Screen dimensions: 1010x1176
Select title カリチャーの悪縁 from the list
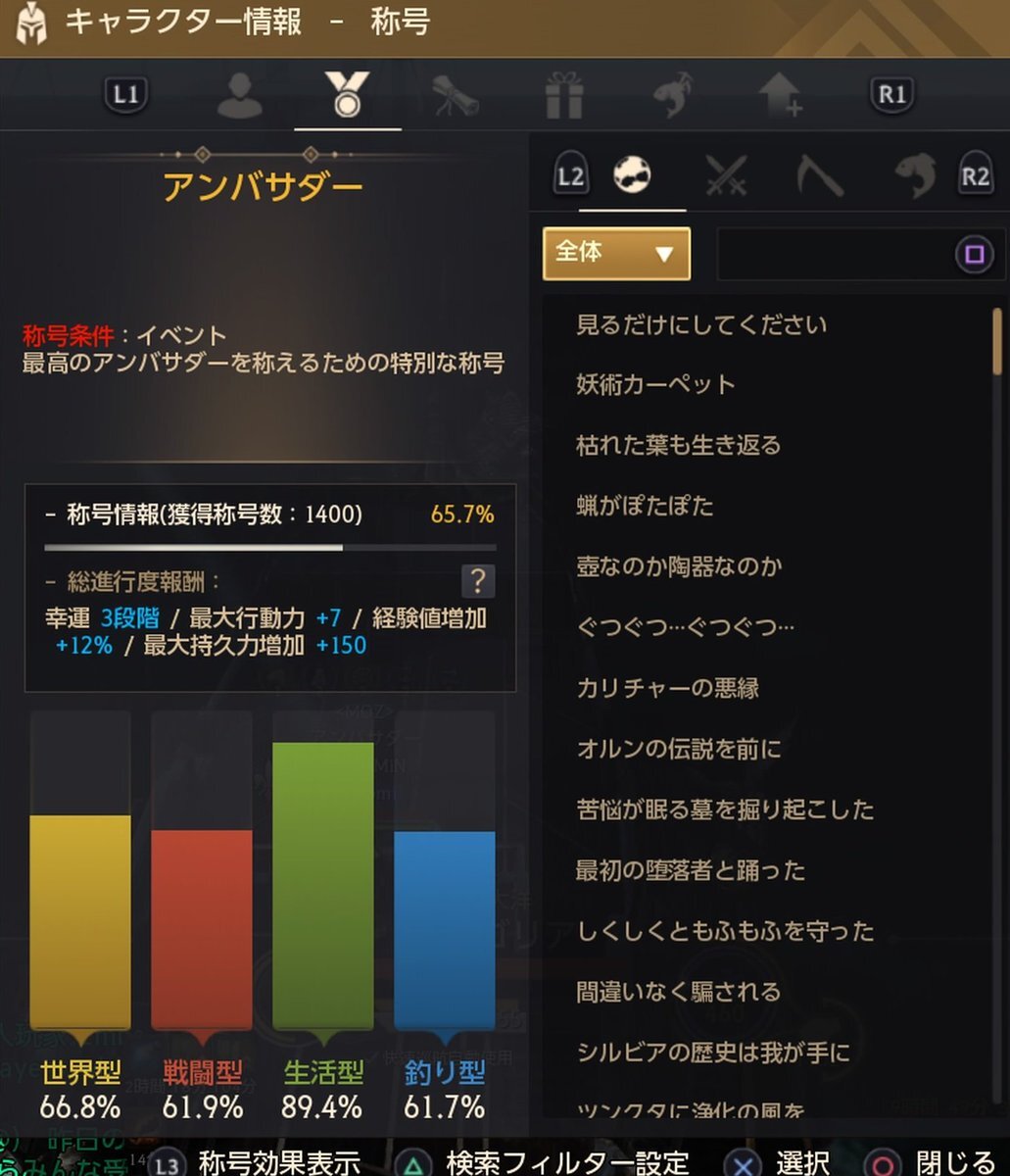[667, 688]
